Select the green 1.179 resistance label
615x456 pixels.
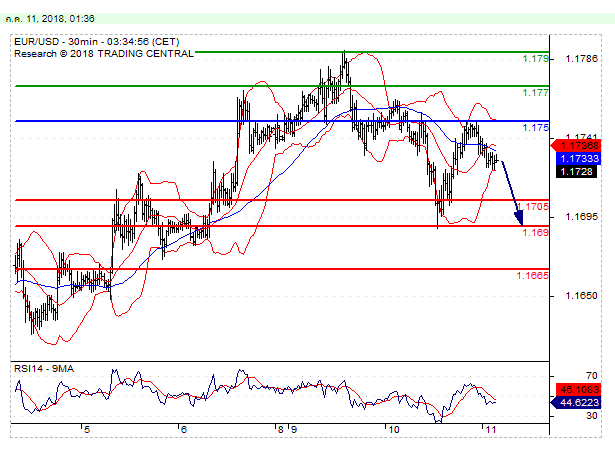tap(535, 59)
